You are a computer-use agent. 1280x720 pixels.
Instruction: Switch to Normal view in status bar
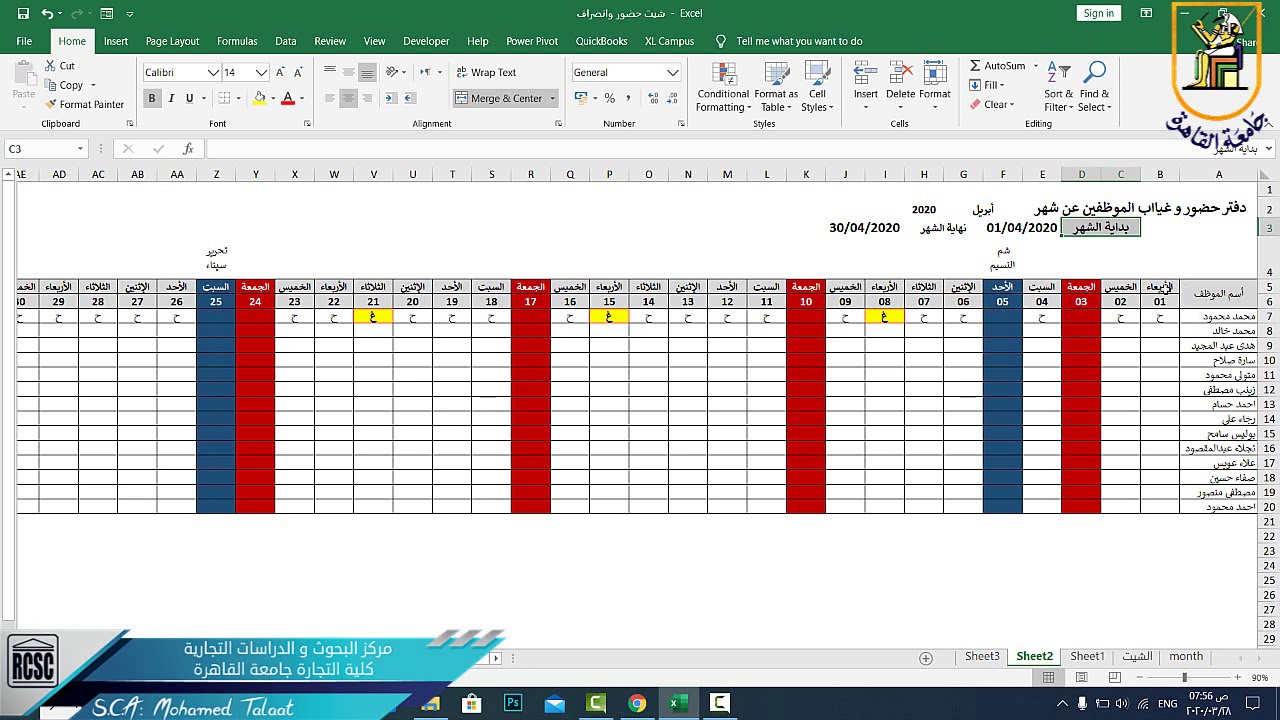click(x=1048, y=677)
